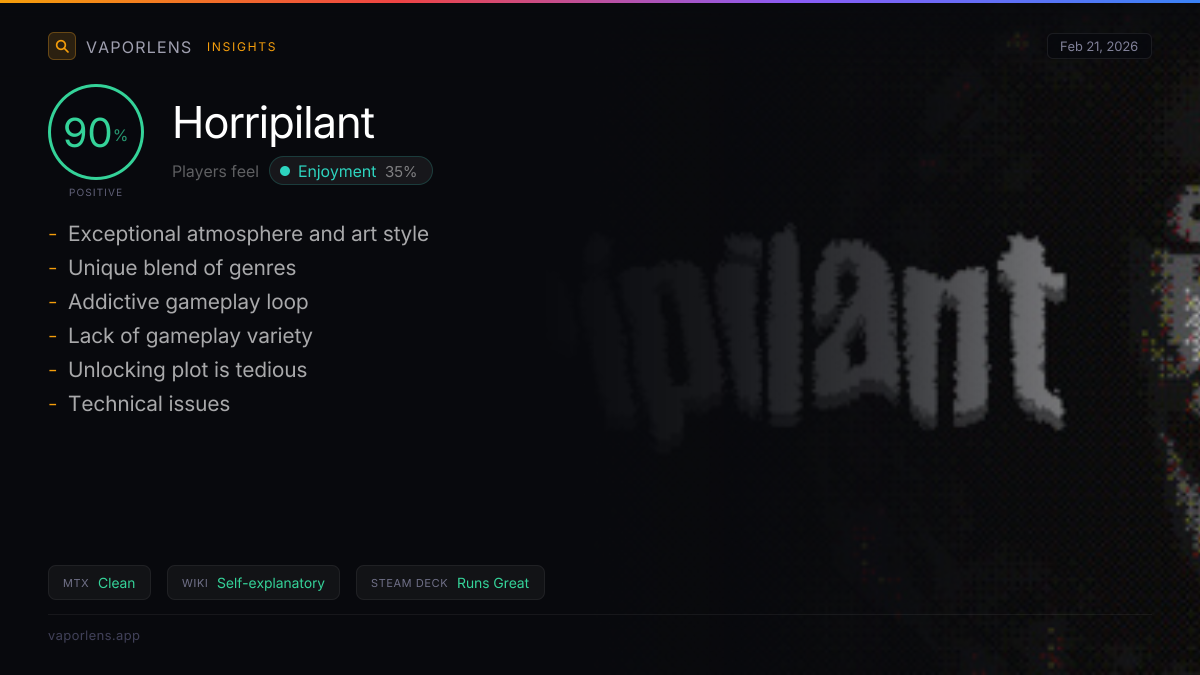Select the Feb 21, 2026 date badge
The width and height of the screenshot is (1200, 675).
1099,46
